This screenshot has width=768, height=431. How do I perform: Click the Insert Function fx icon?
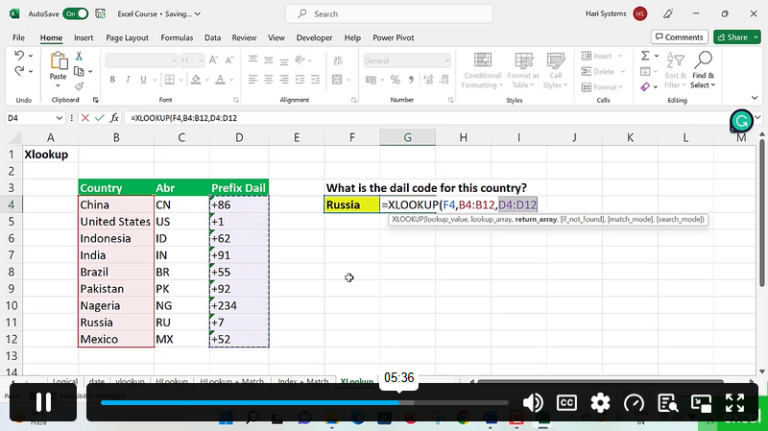click(114, 118)
